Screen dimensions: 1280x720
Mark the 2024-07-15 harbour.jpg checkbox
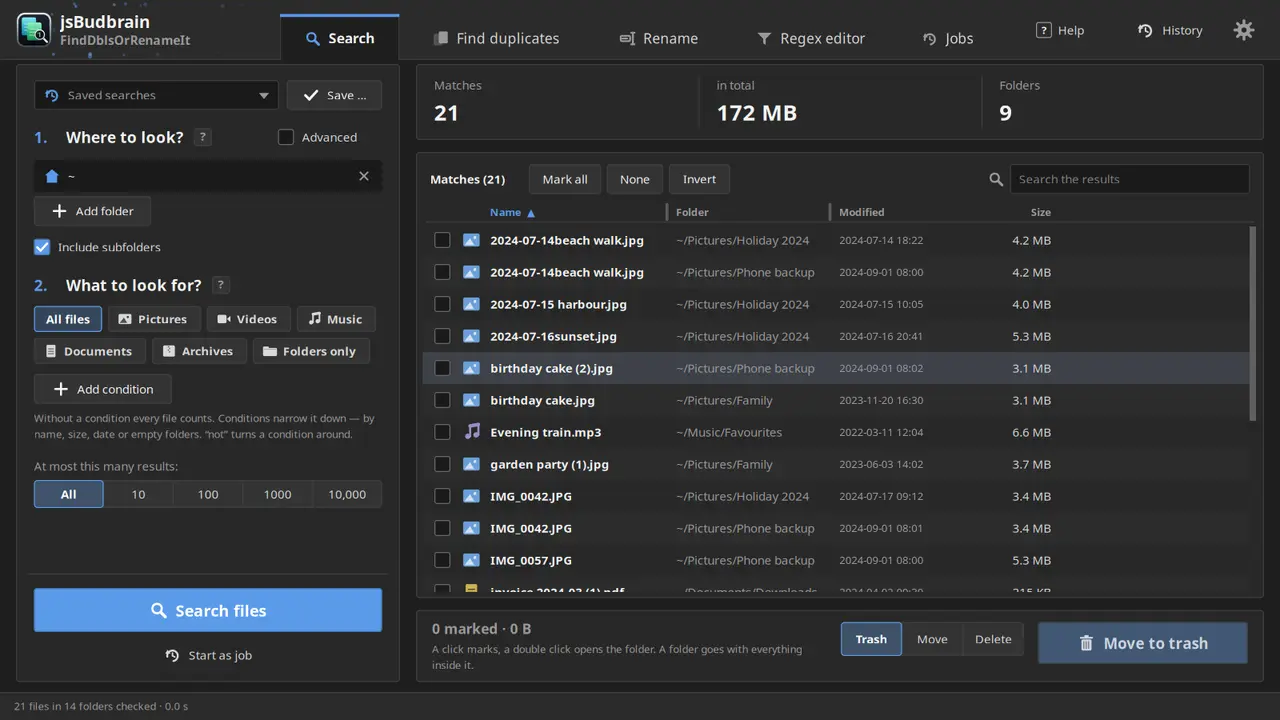(442, 304)
